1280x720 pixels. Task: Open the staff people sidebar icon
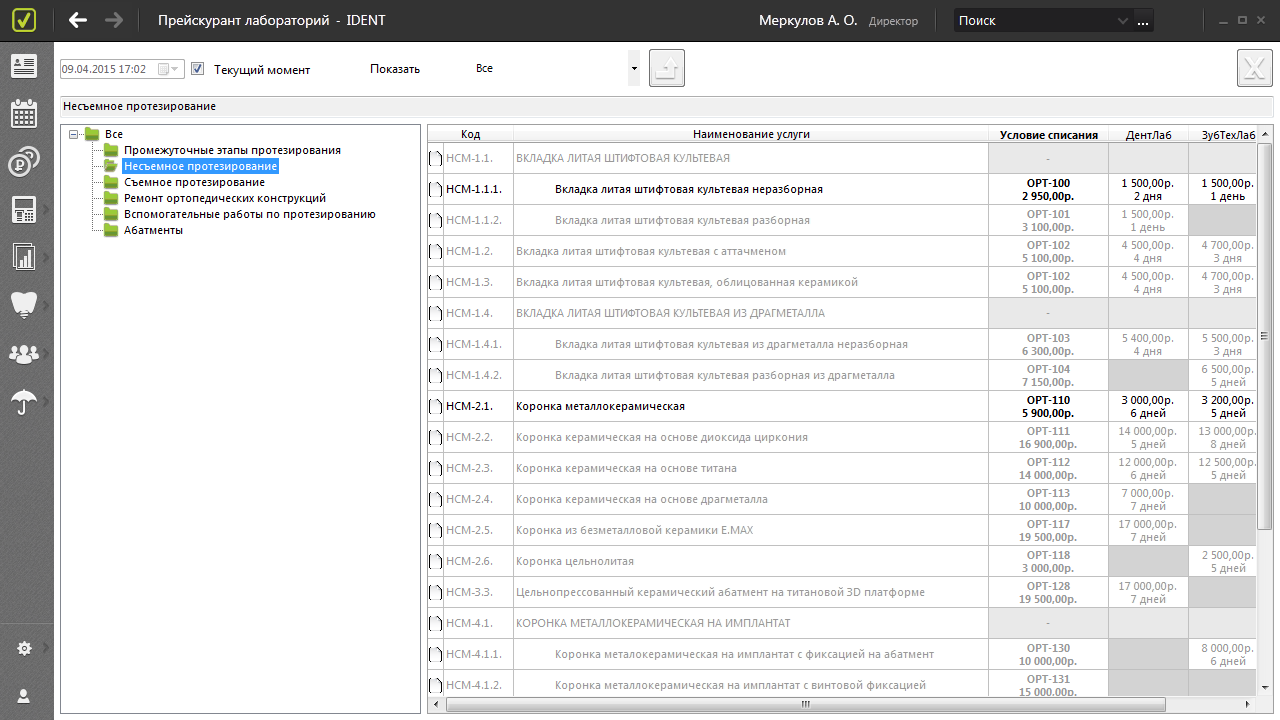[24, 353]
